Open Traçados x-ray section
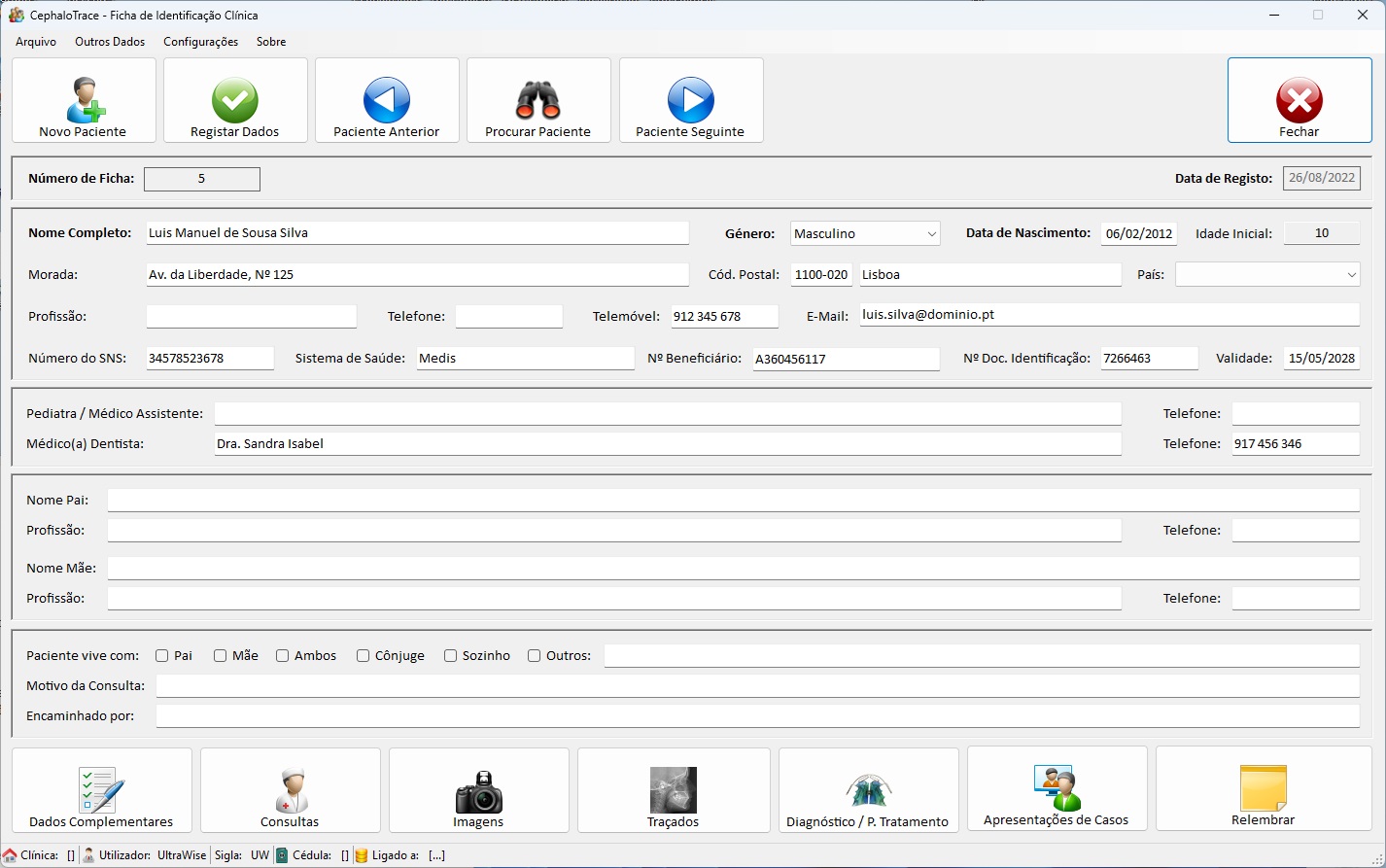 coord(673,790)
